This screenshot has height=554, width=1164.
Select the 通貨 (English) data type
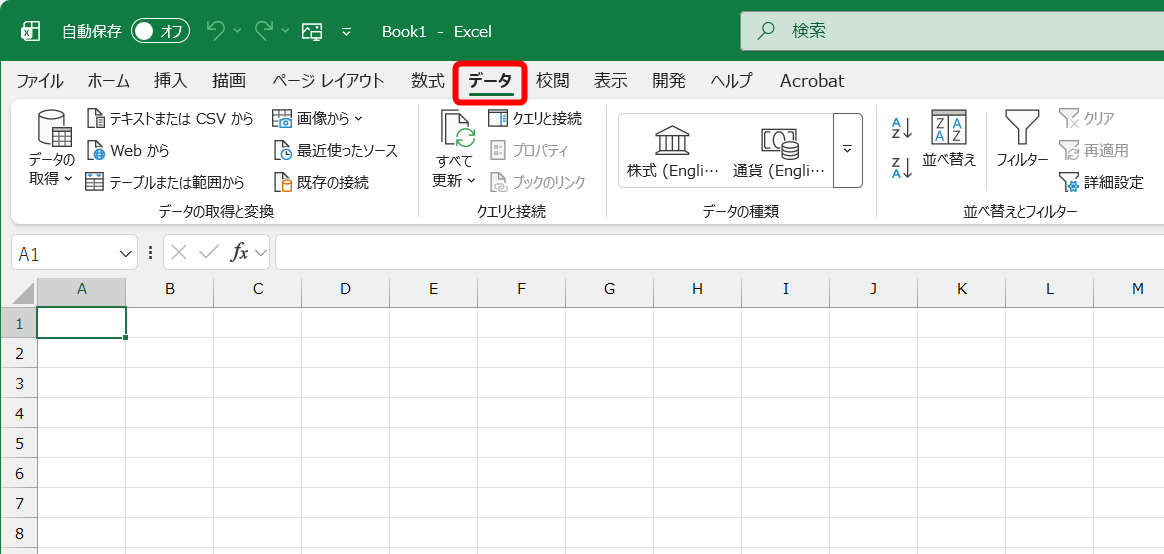coord(779,151)
